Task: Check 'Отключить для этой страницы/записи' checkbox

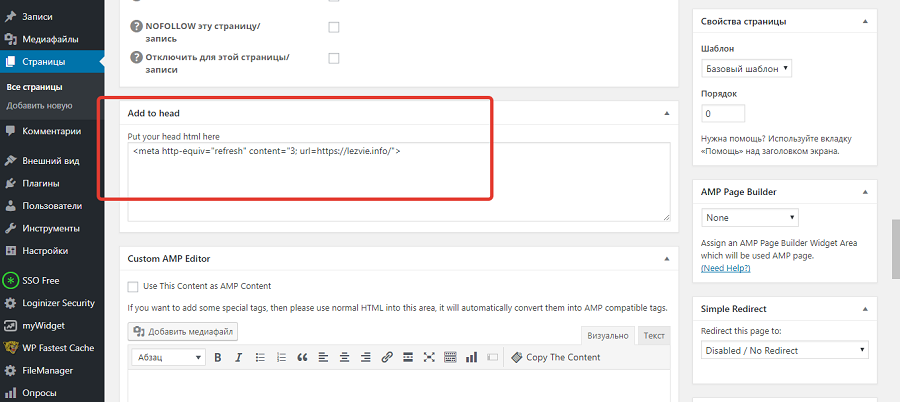Action: coord(334,58)
